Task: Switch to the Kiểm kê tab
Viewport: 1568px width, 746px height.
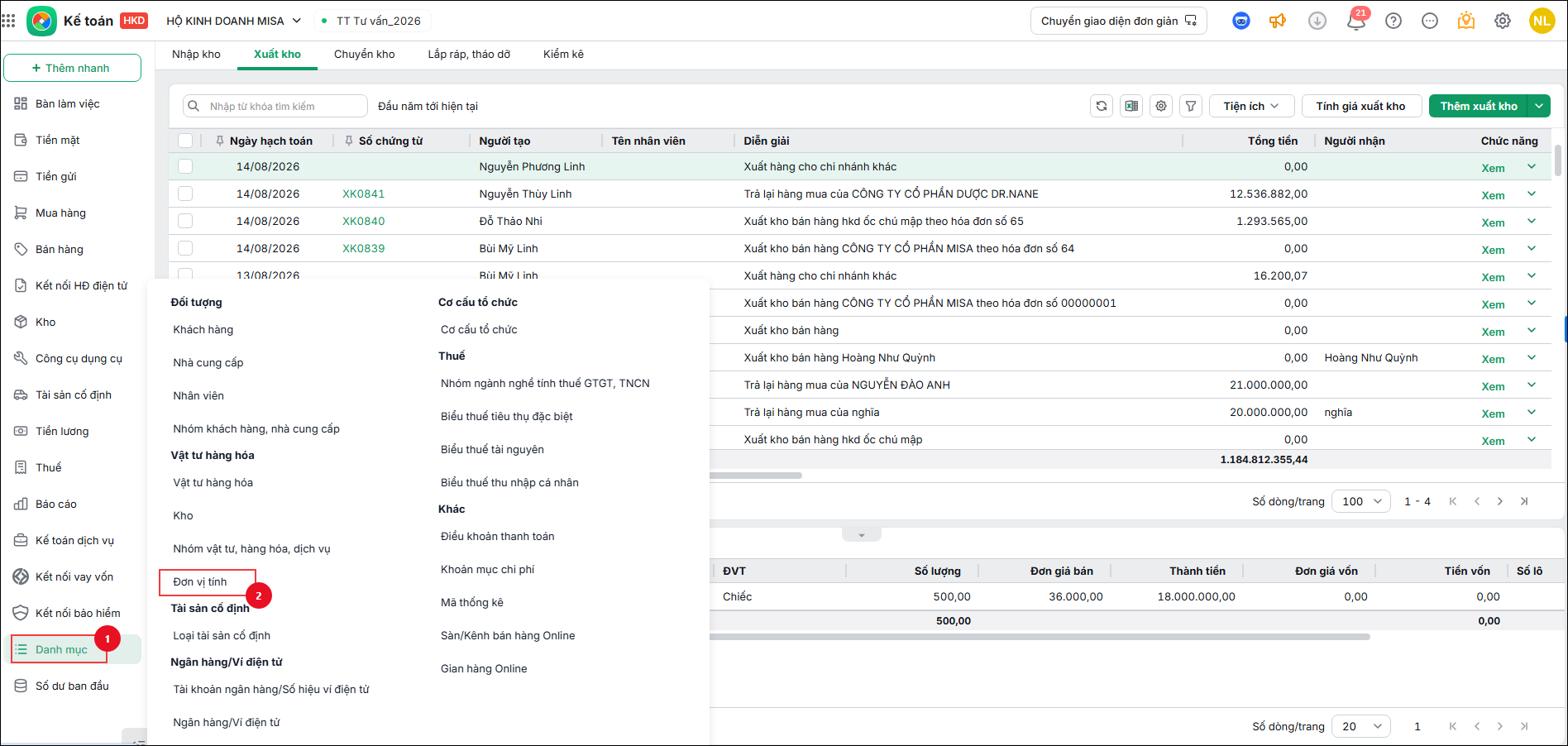Action: 563,55
